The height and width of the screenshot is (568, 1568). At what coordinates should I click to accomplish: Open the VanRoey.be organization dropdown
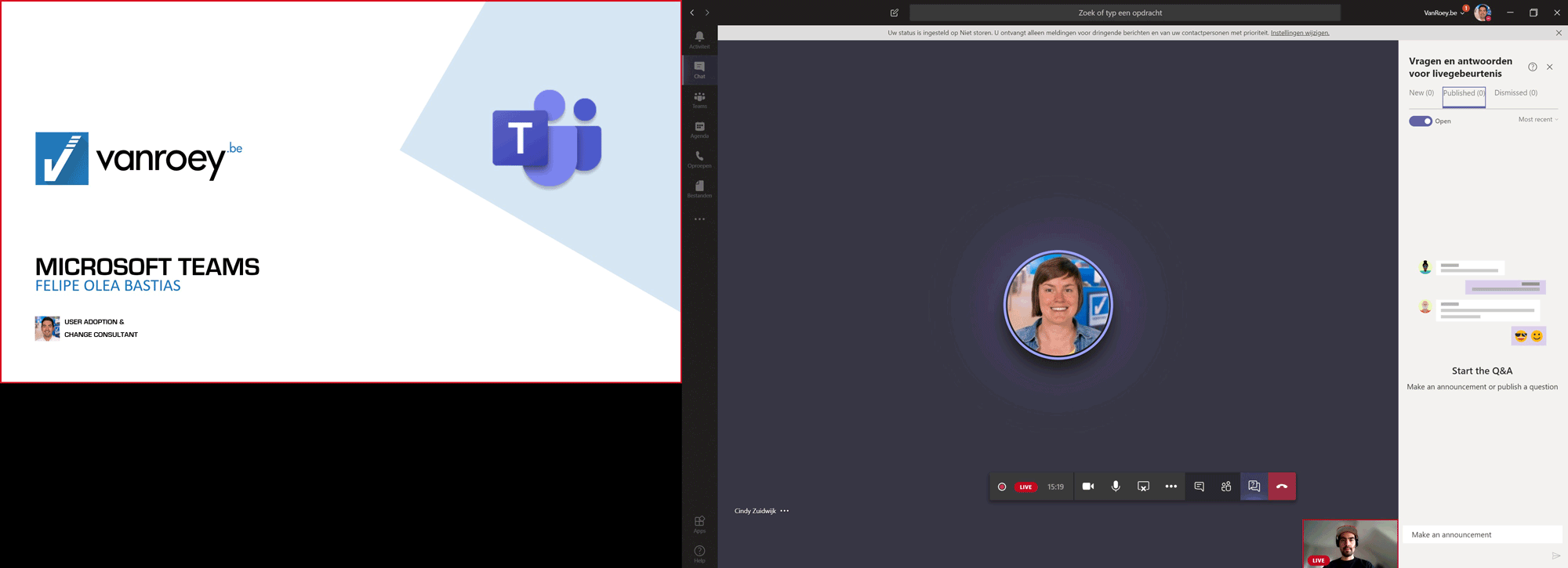pos(1444,13)
